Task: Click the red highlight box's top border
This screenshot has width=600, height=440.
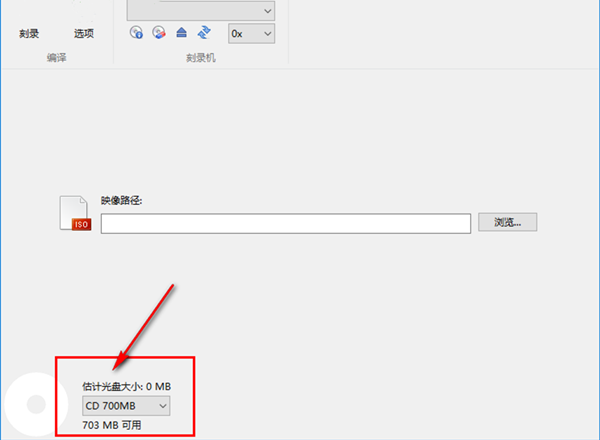Action: click(x=124, y=356)
